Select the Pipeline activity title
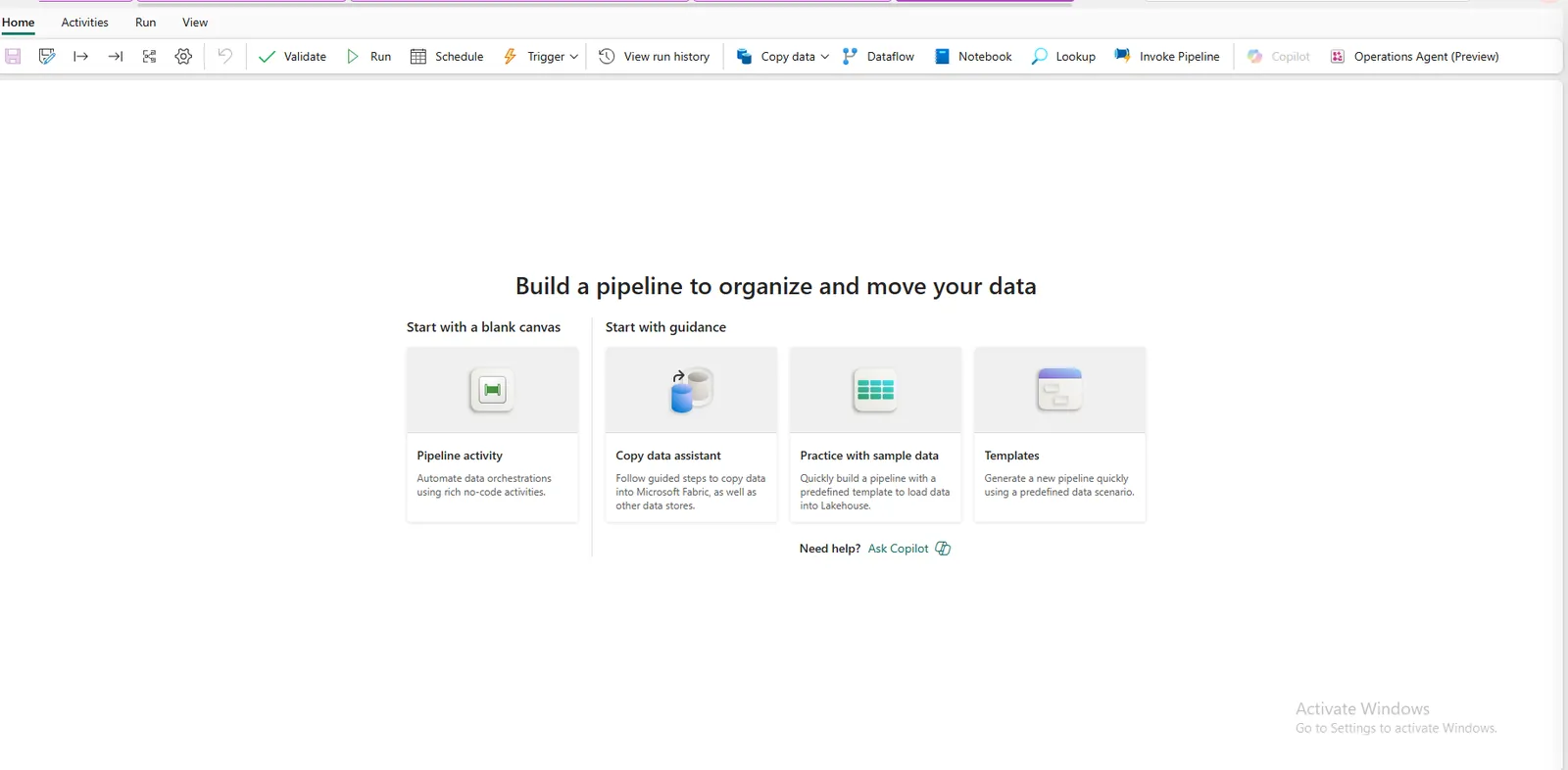 tap(460, 456)
